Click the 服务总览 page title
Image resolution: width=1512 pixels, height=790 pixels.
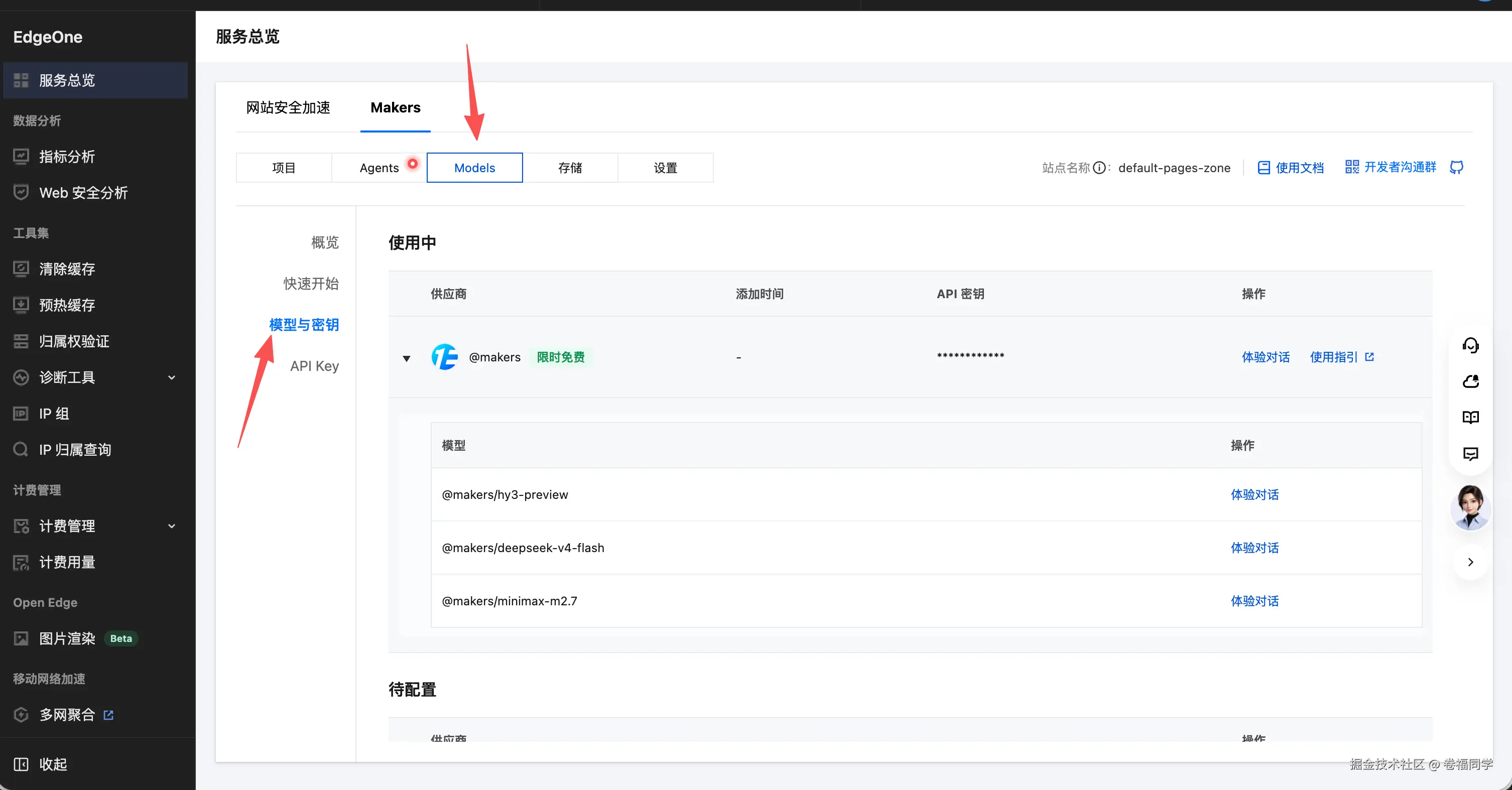coord(247,37)
